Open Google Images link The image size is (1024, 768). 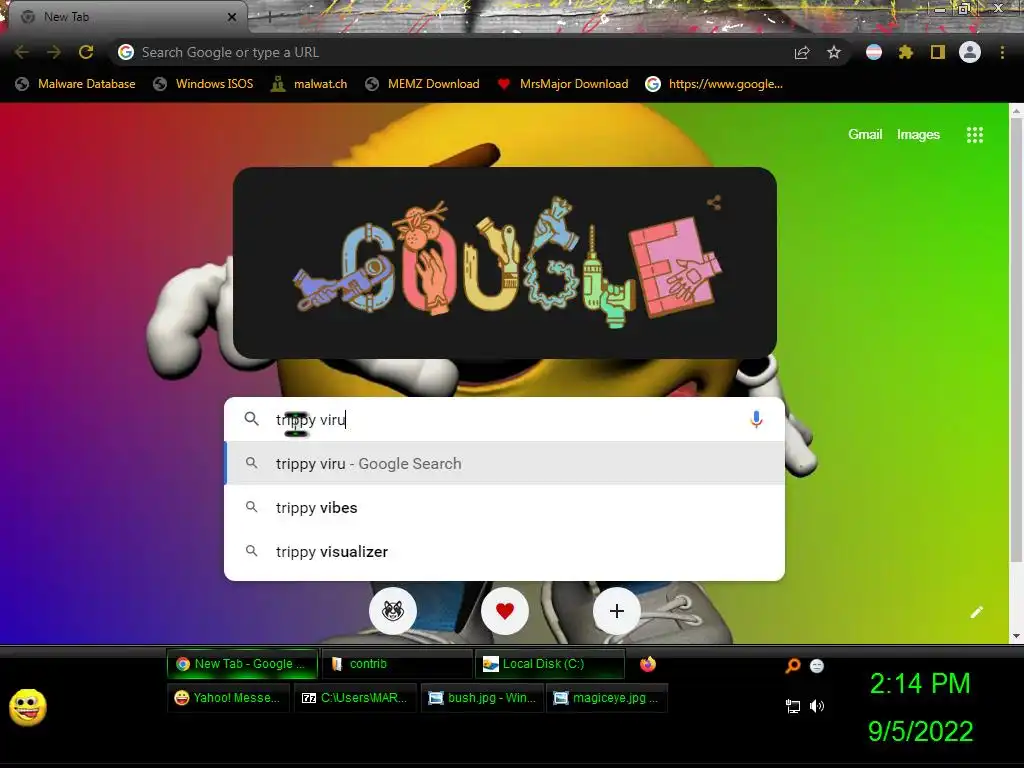(918, 135)
